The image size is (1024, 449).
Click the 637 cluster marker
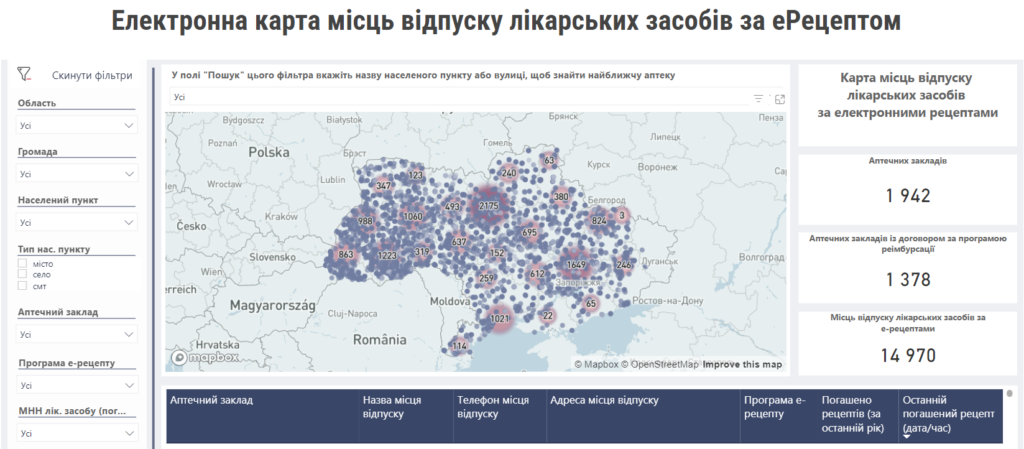click(x=459, y=241)
